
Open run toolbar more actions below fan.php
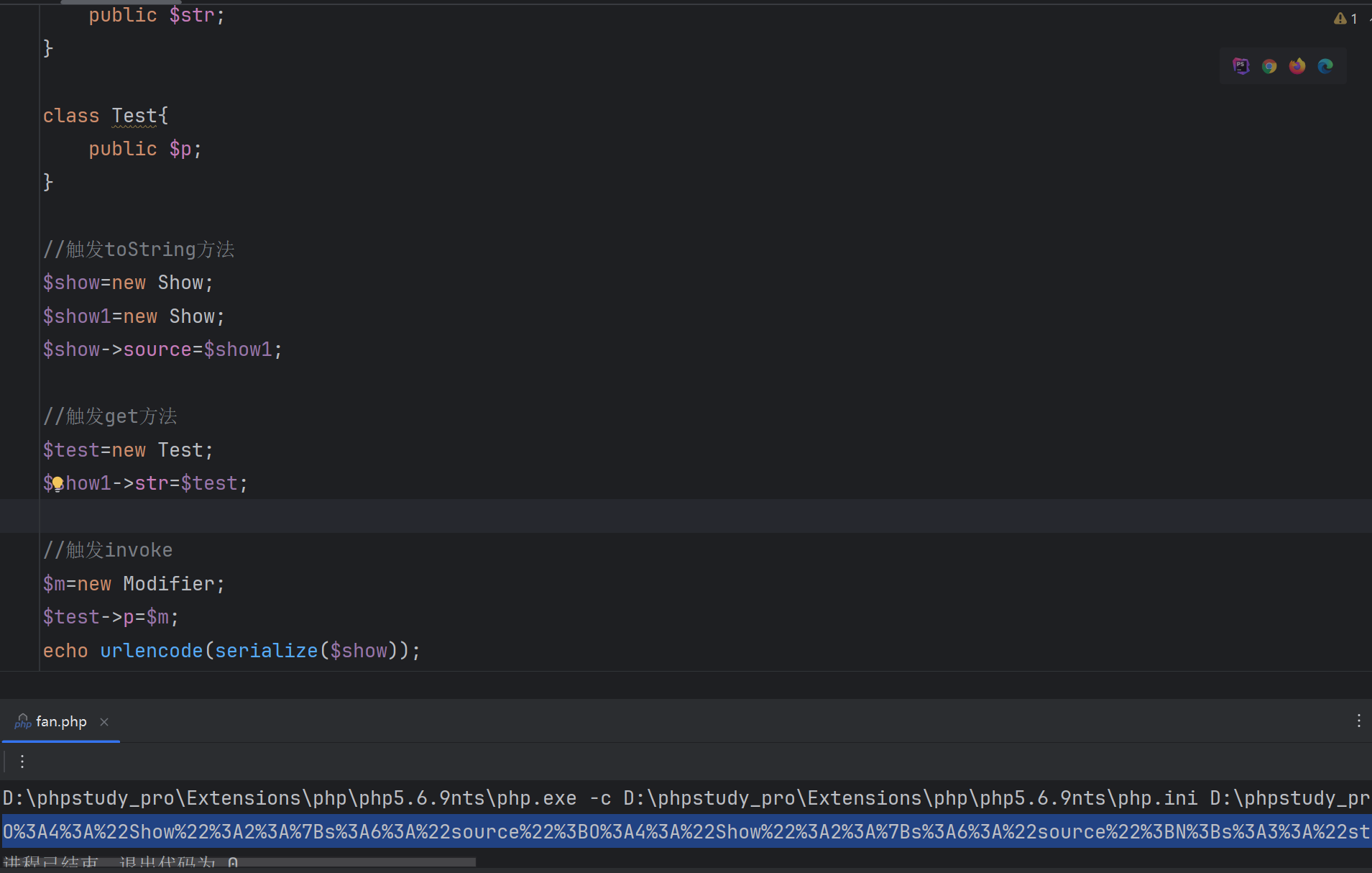[x=22, y=762]
